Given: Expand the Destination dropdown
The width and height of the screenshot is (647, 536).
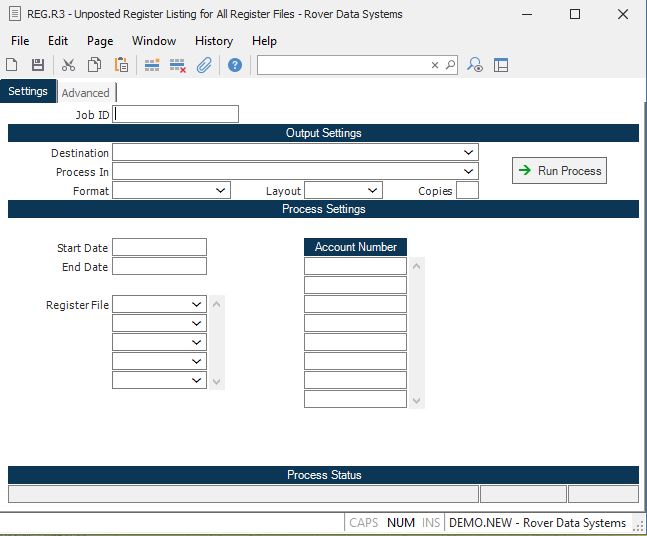Looking at the screenshot, I should pyautogui.click(x=469, y=153).
